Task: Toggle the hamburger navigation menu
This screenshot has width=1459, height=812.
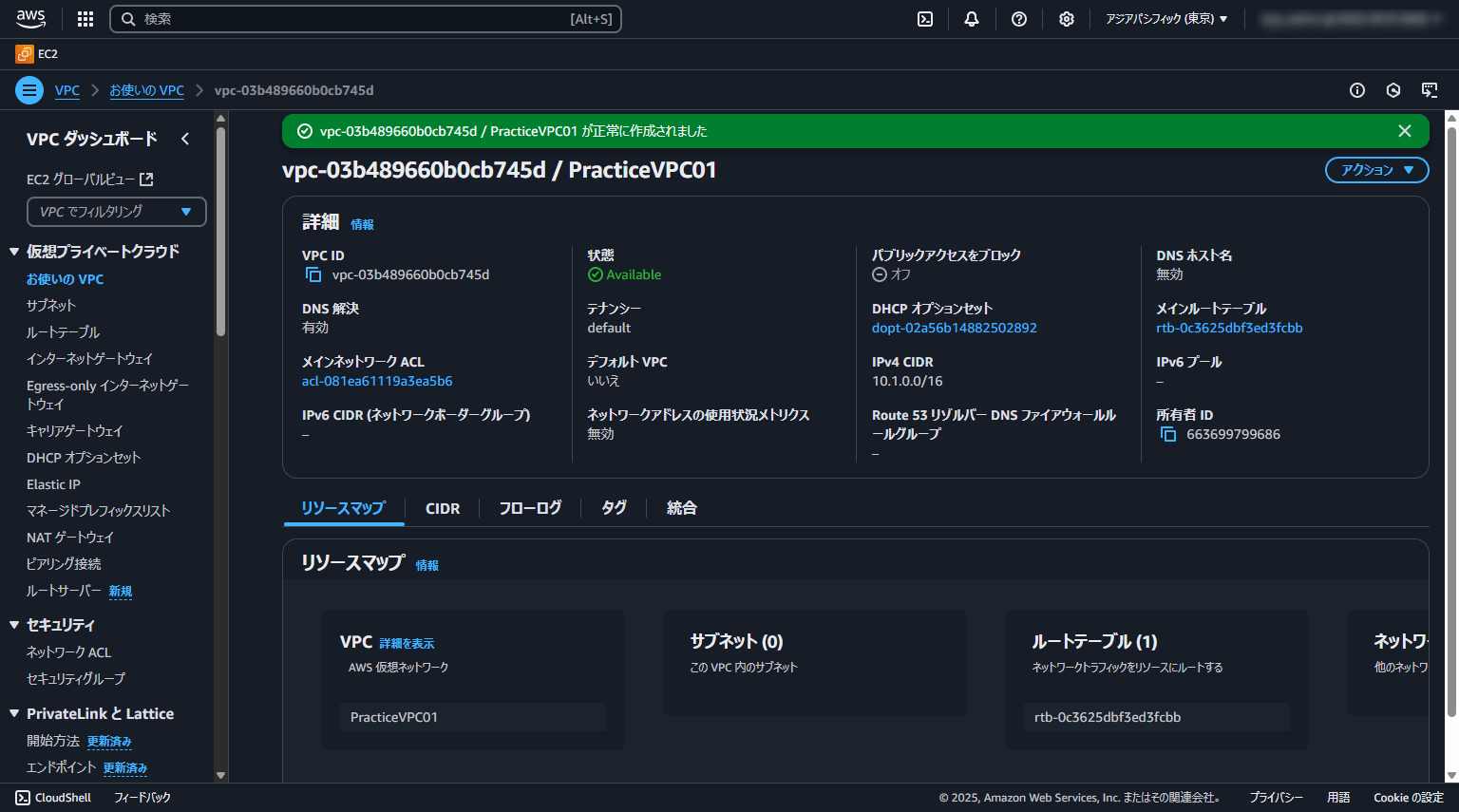Action: [29, 90]
